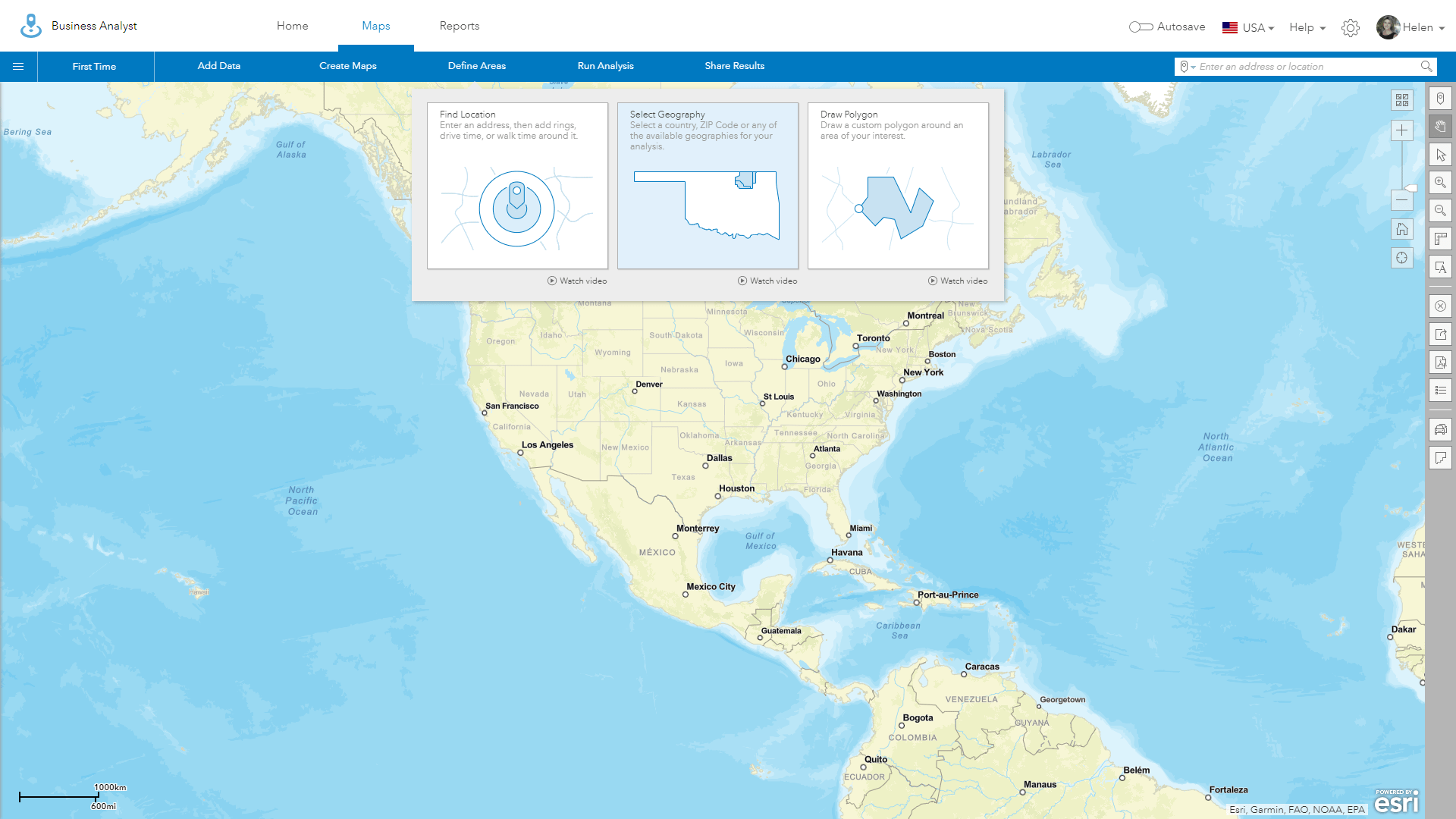Open the Share Results menu

pyautogui.click(x=735, y=67)
